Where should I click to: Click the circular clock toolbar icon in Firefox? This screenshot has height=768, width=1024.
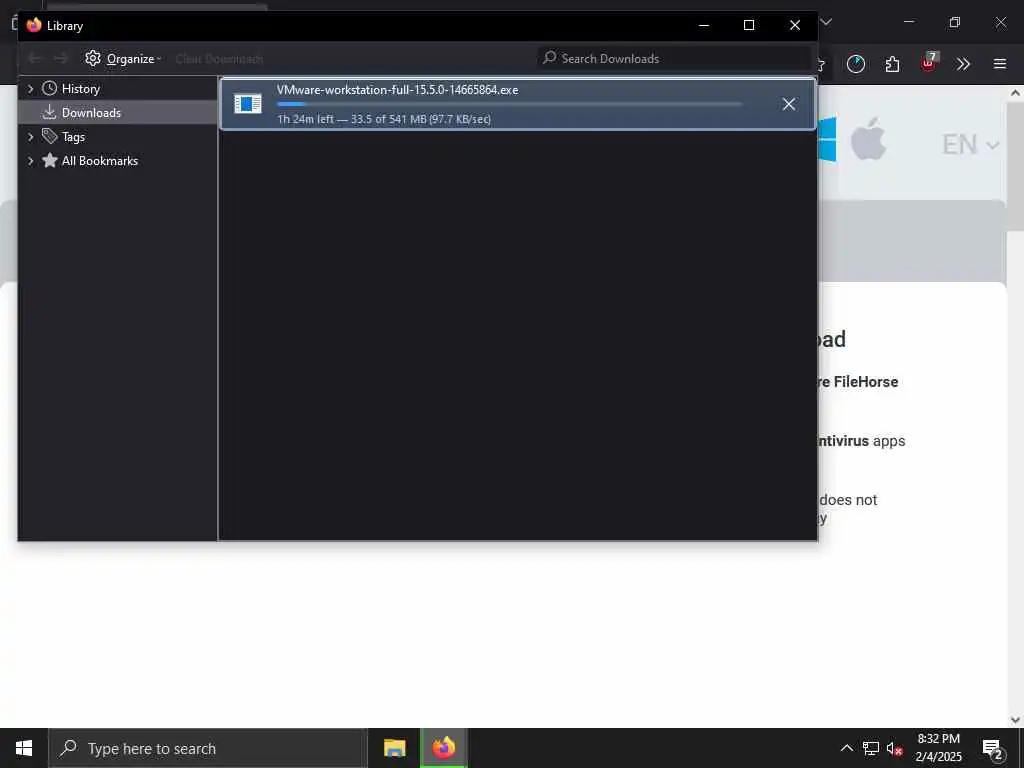click(856, 64)
